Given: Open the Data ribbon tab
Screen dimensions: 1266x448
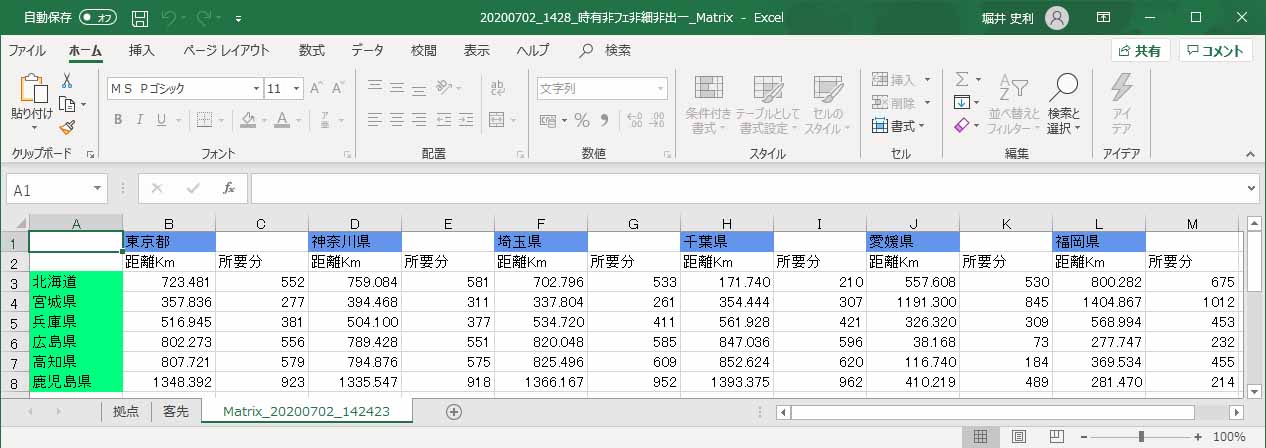Looking at the screenshot, I should click(x=367, y=50).
